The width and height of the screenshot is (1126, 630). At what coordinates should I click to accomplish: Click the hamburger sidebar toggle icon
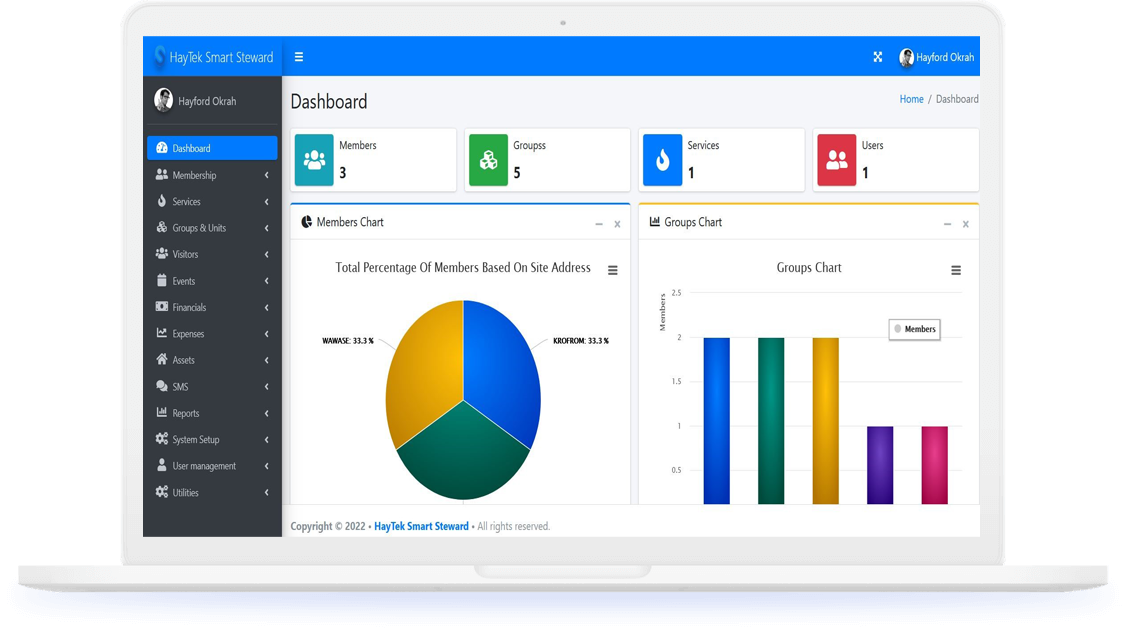point(298,57)
